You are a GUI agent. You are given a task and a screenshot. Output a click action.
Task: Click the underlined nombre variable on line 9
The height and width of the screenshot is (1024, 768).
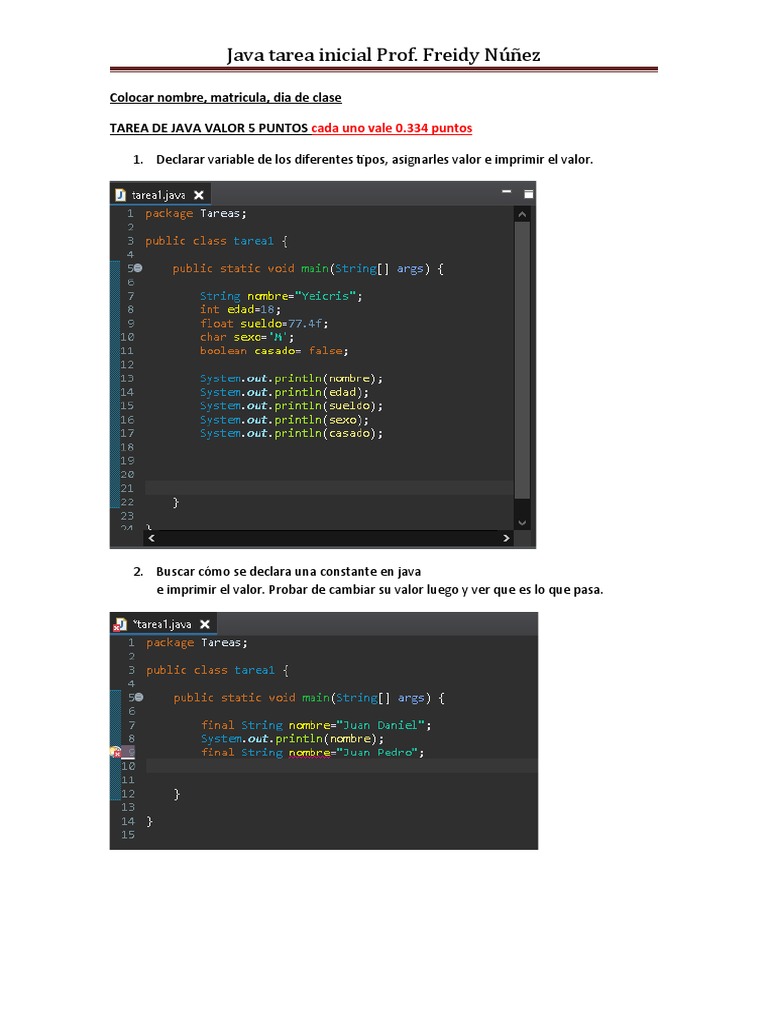click(x=310, y=752)
